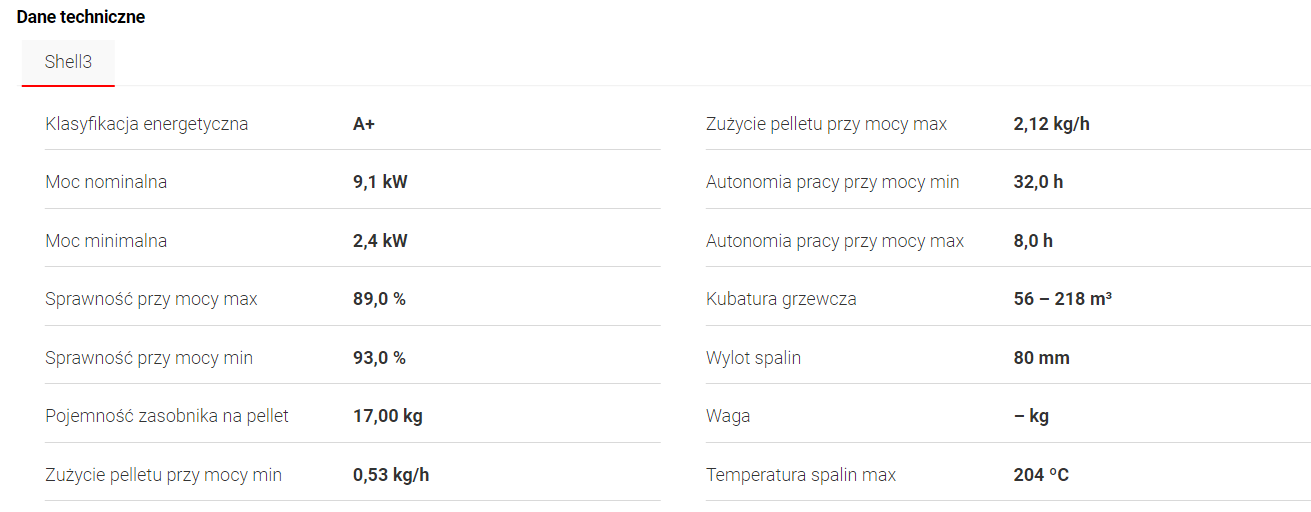Click the Sprawność przy mocy max label
The width and height of the screenshot is (1311, 512).
click(x=151, y=299)
